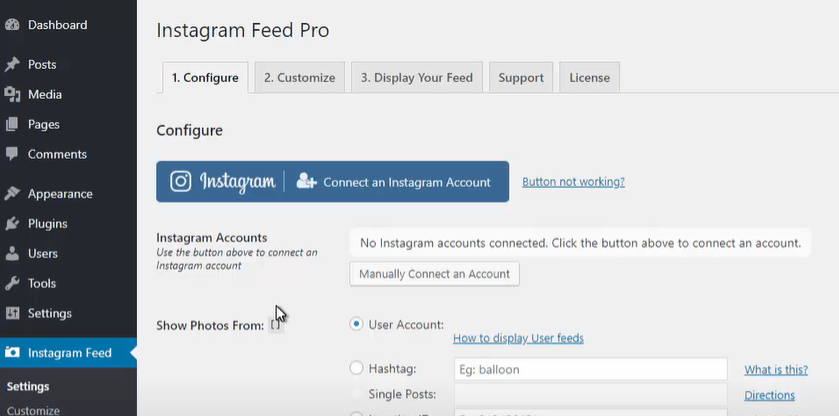839x416 pixels.
Task: Focus the Hashtag input field
Action: (x=591, y=369)
